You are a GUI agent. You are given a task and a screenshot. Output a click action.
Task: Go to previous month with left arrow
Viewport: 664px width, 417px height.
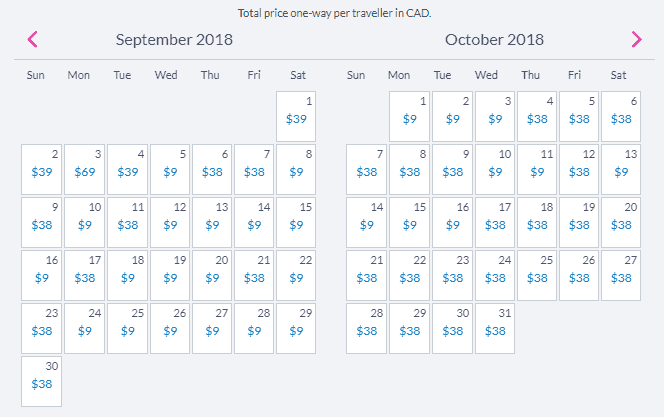click(33, 39)
